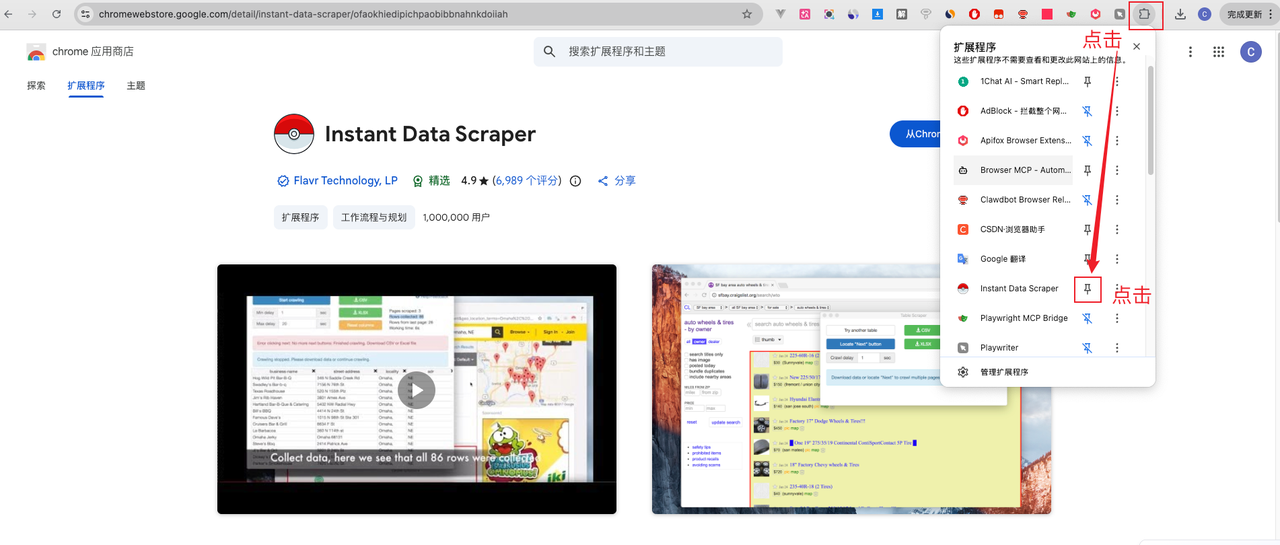Pin Google 翻译 extension to toolbar

[1087, 259]
